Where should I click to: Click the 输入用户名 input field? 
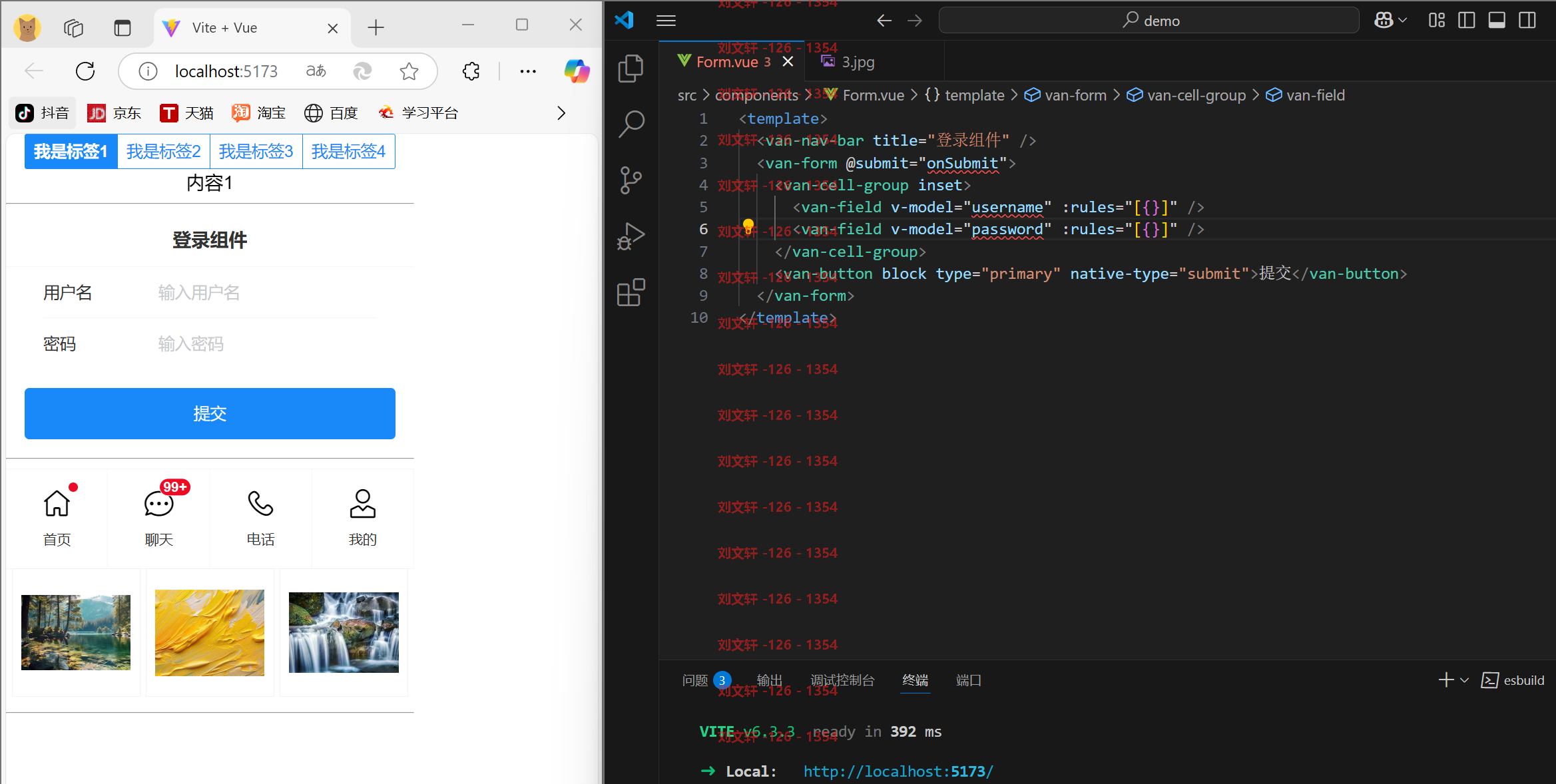click(268, 293)
